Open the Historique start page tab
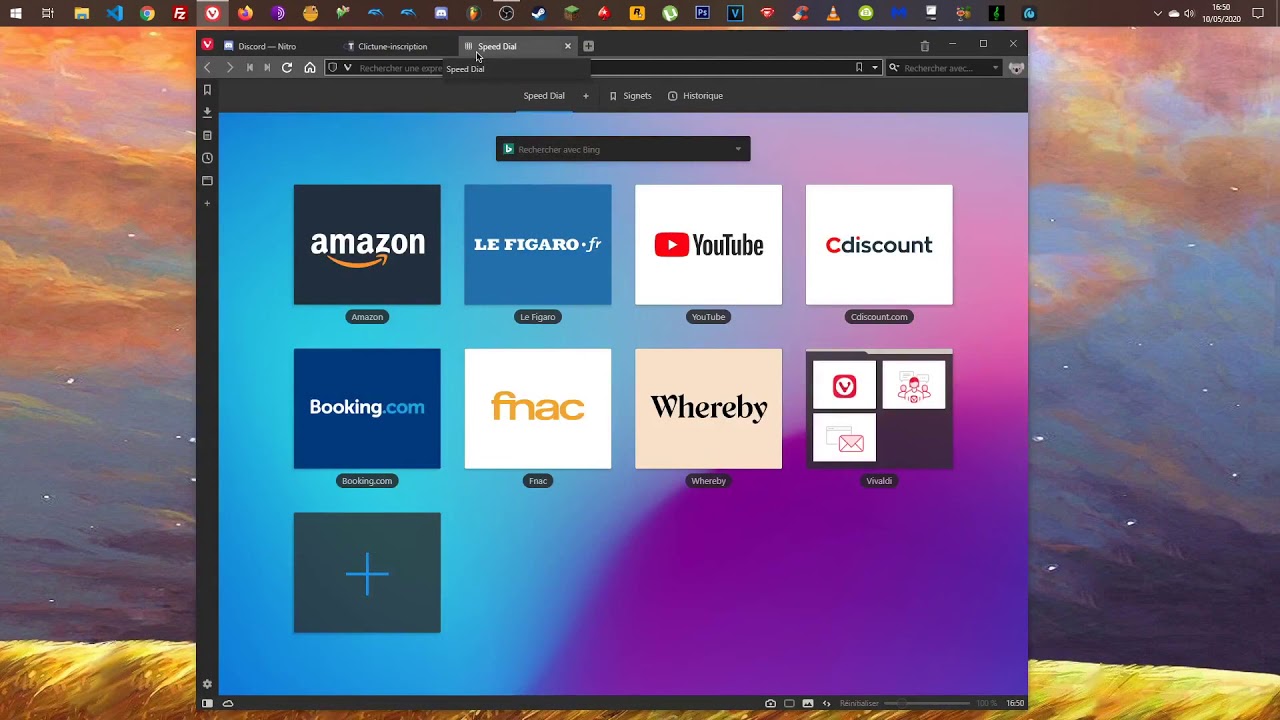The image size is (1280, 720). point(695,96)
